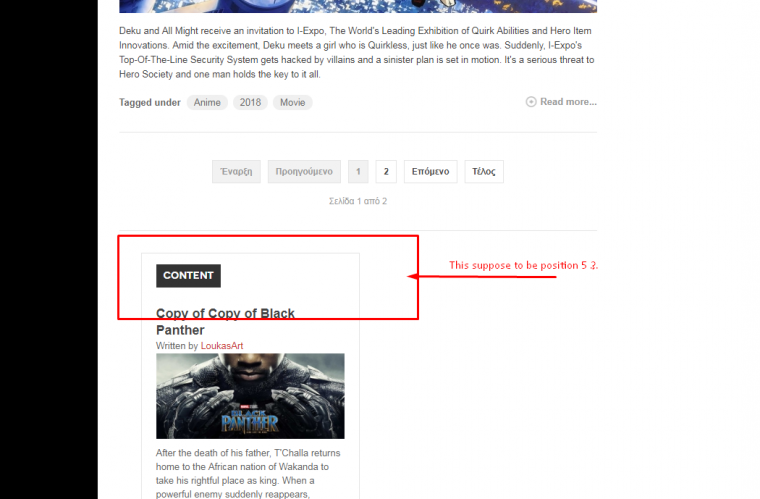This screenshot has width=760, height=499.
Task: Open the 2018 tag
Action: (250, 103)
